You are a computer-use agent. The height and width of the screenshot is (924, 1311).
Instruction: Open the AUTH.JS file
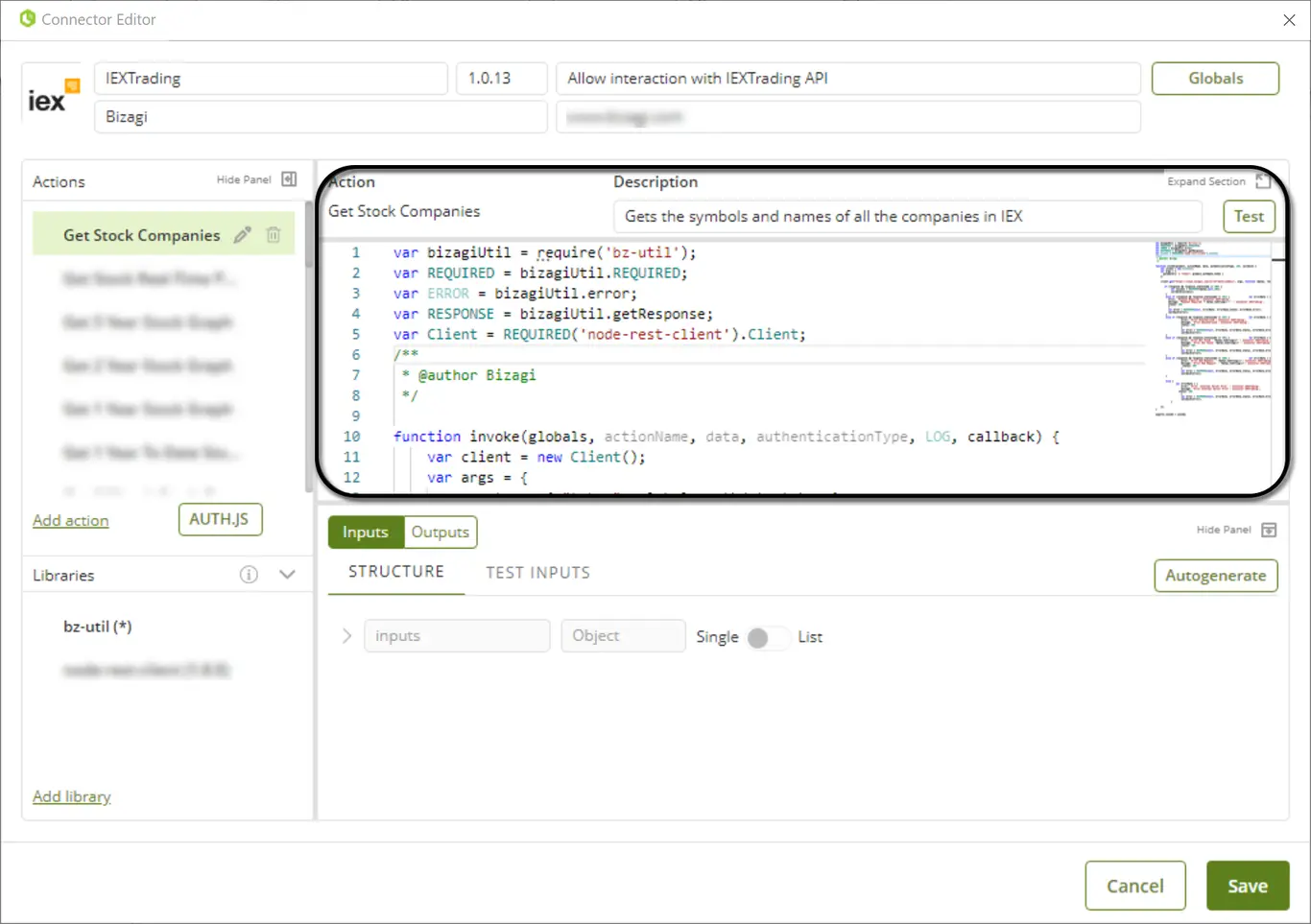point(220,519)
